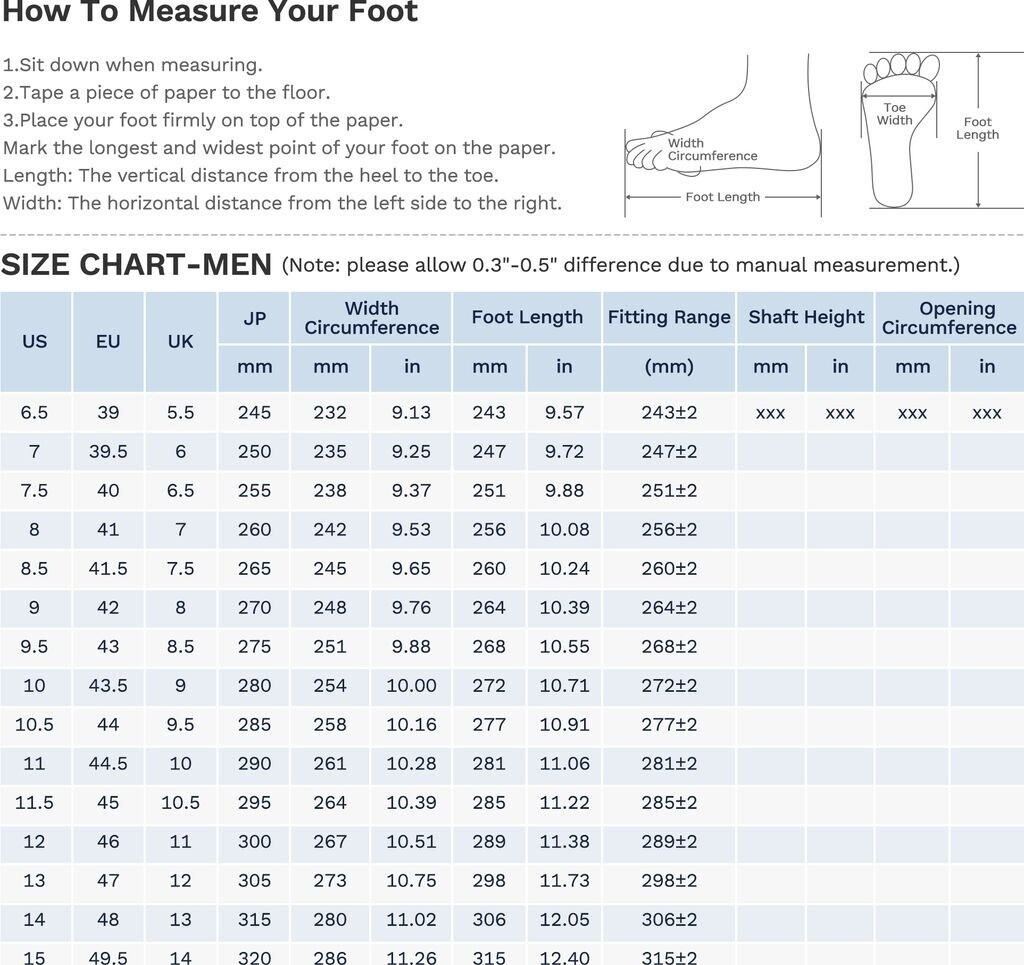
Task: Select the EU column header
Action: tap(108, 342)
